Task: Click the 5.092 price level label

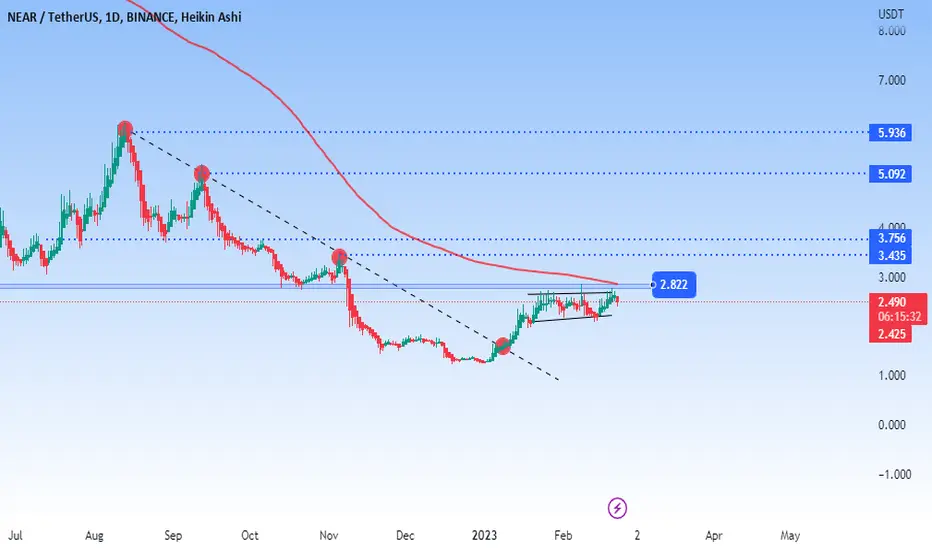Action: tap(890, 174)
